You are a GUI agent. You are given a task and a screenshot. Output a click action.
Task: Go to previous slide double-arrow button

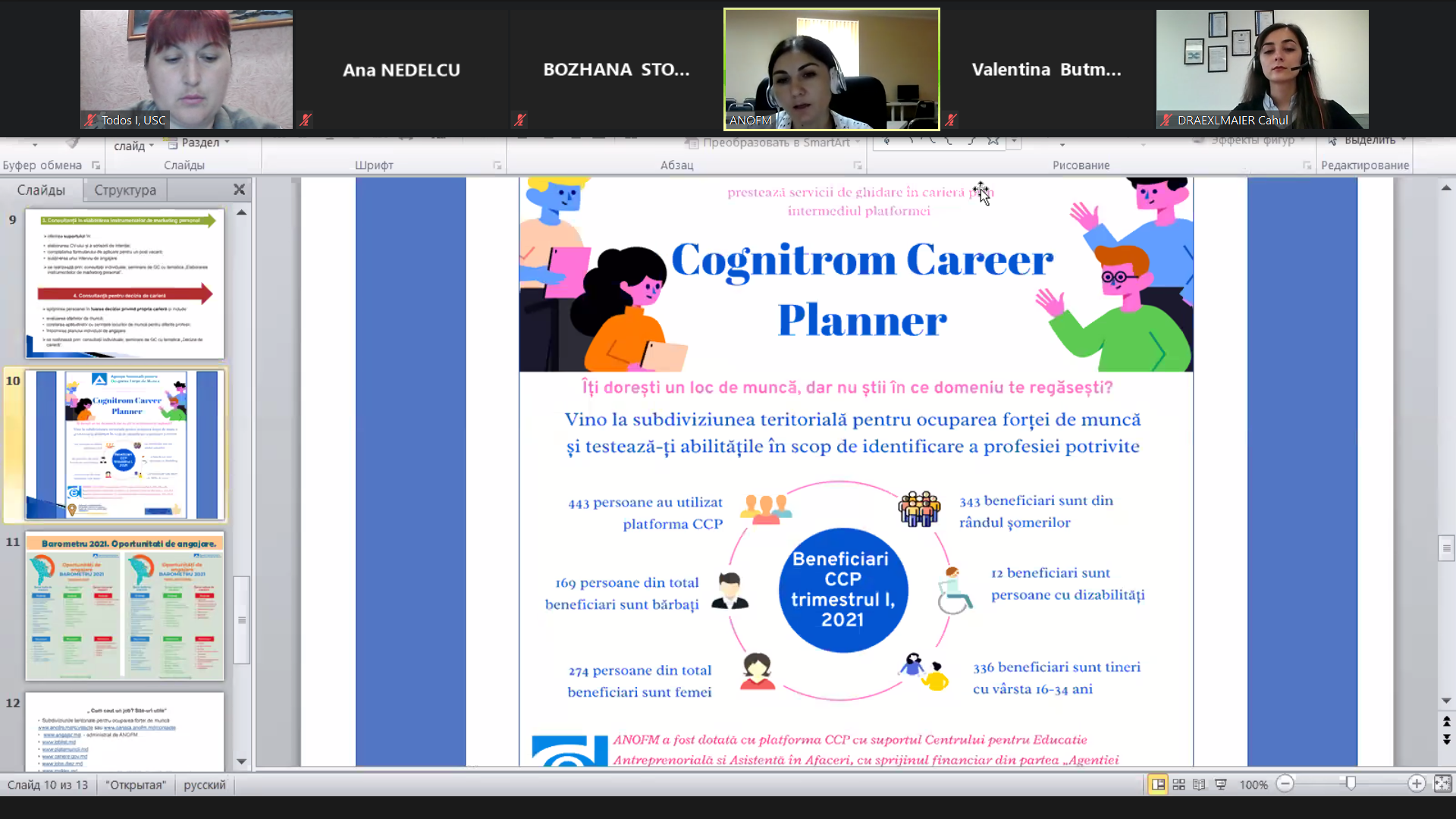pos(1446,721)
